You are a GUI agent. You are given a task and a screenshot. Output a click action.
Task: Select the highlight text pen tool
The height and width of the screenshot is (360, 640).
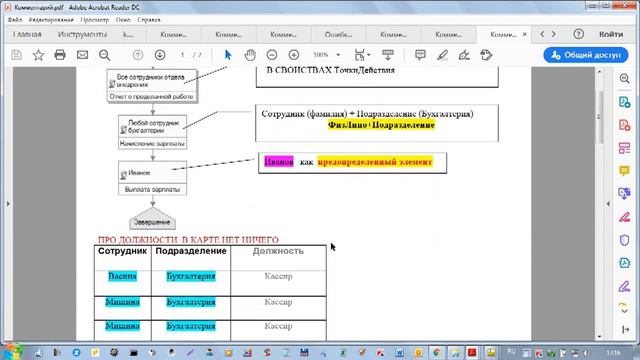coord(442,55)
